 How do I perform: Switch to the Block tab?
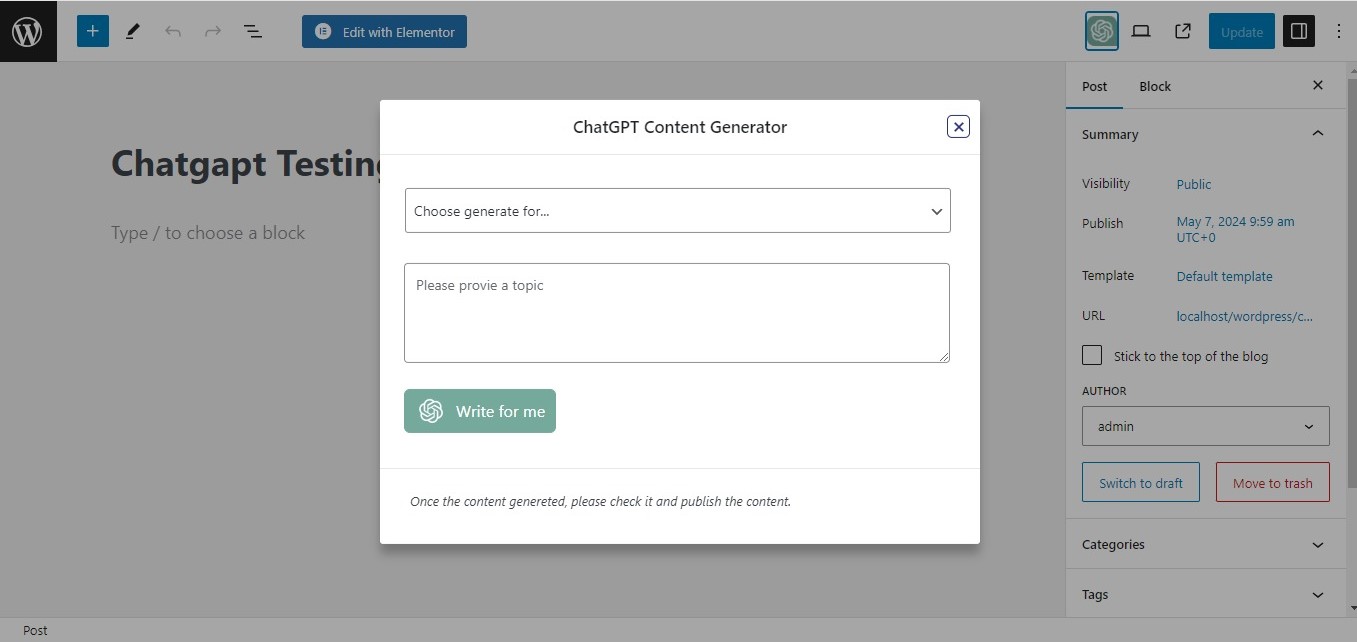[1155, 86]
